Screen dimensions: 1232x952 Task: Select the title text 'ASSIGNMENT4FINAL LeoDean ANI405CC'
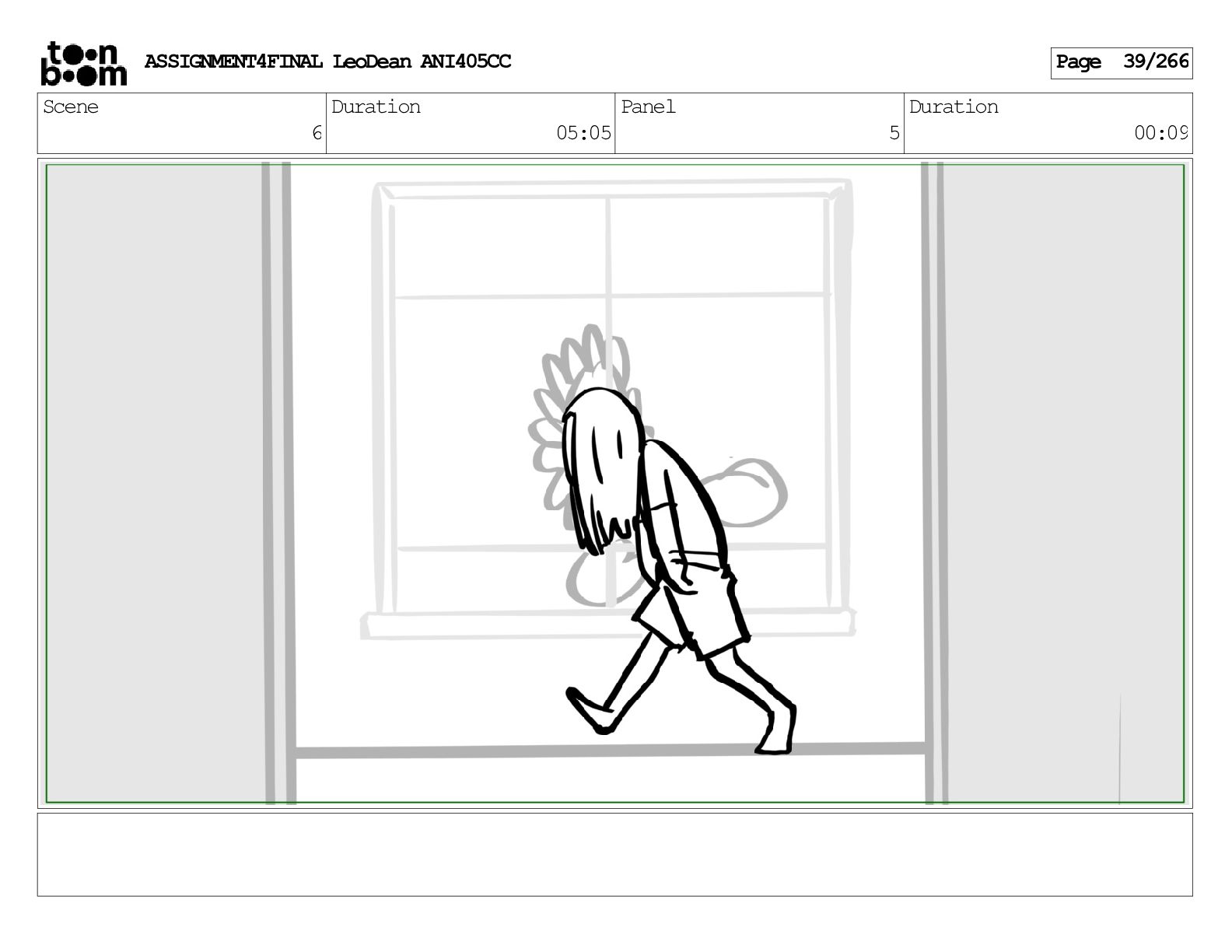[327, 61]
